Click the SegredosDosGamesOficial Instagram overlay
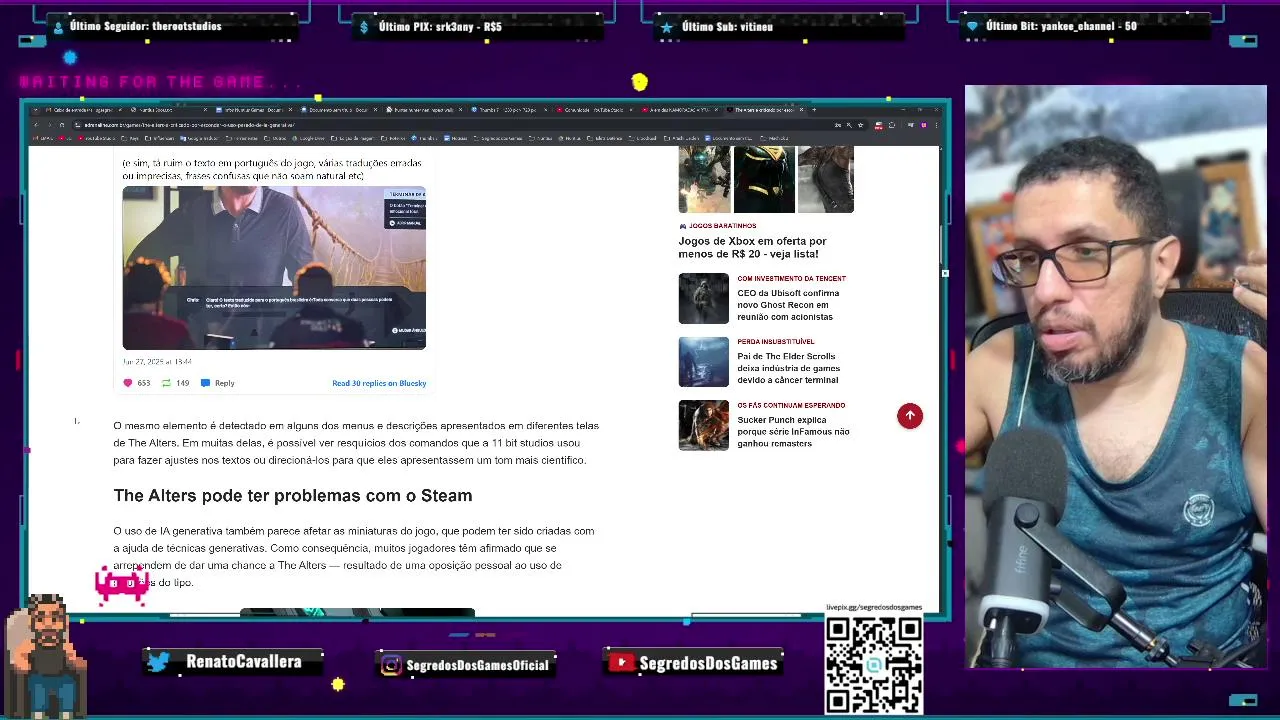The width and height of the screenshot is (1280, 720). pos(466,665)
